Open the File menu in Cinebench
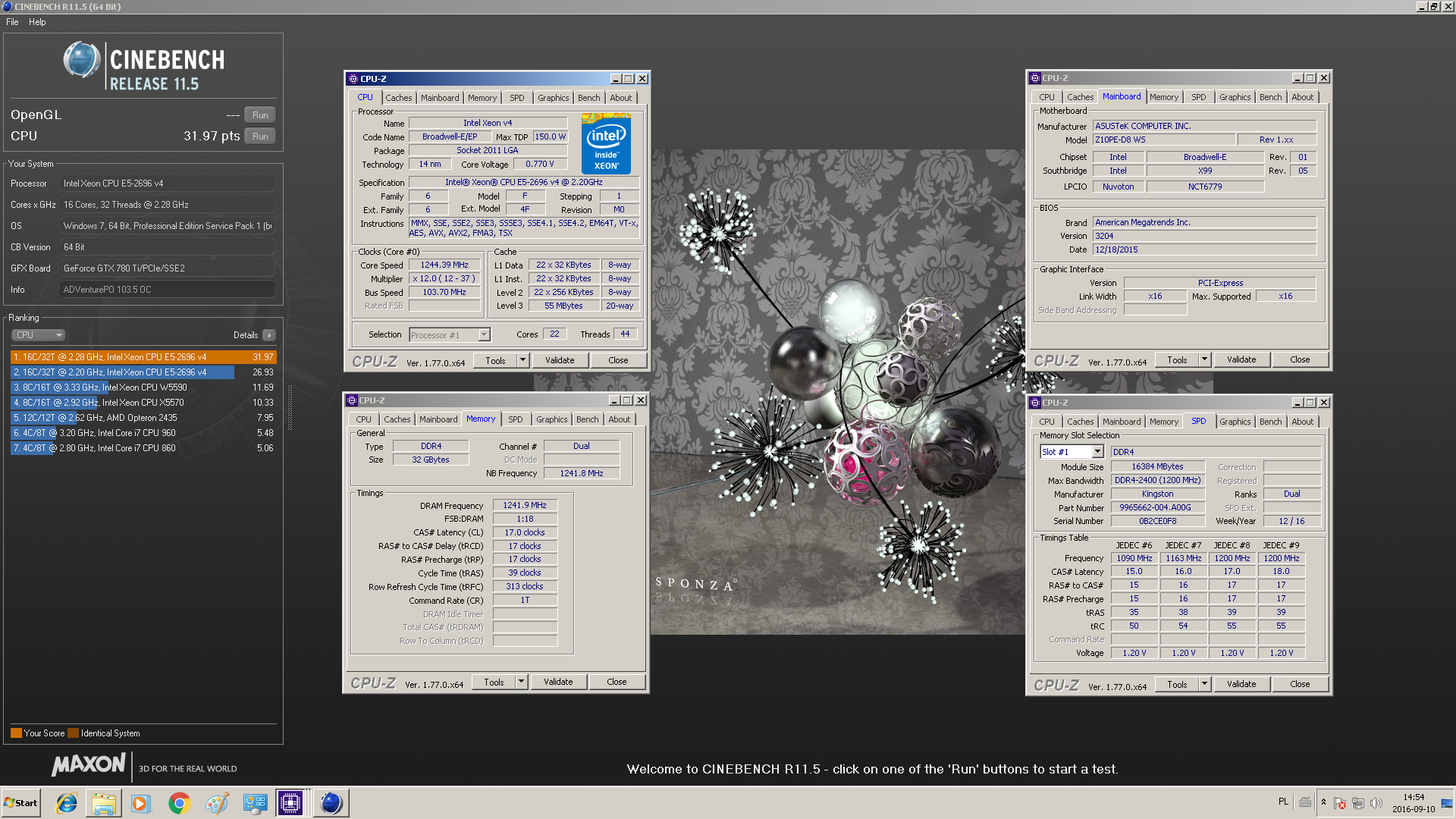The image size is (1456, 819). point(12,22)
